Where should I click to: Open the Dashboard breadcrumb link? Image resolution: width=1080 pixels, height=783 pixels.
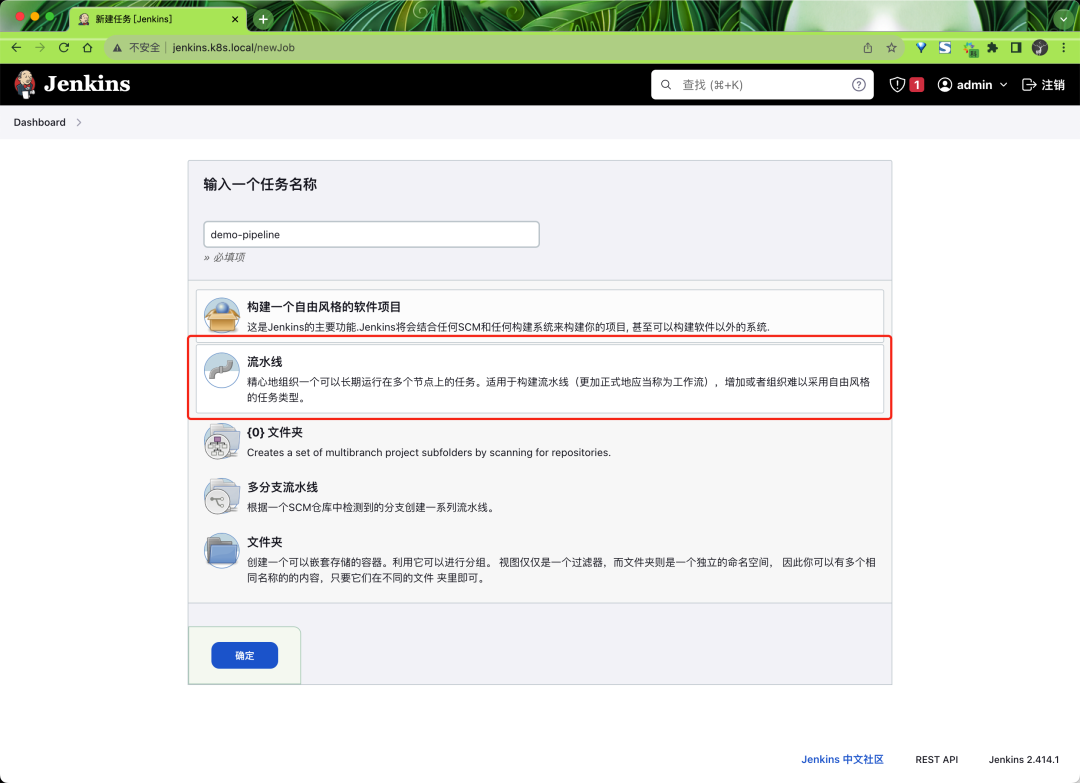pos(39,123)
